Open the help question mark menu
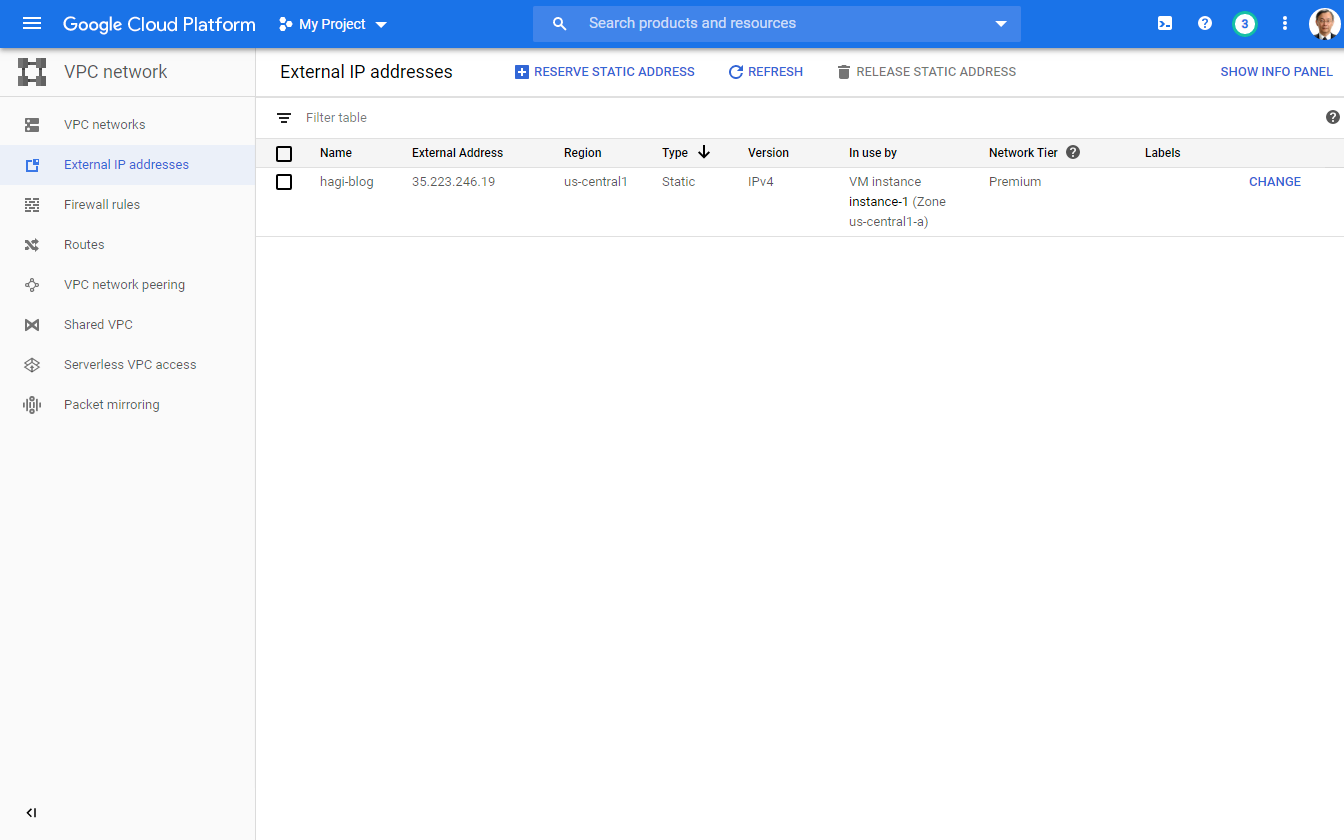1344x840 pixels. pyautogui.click(x=1205, y=24)
